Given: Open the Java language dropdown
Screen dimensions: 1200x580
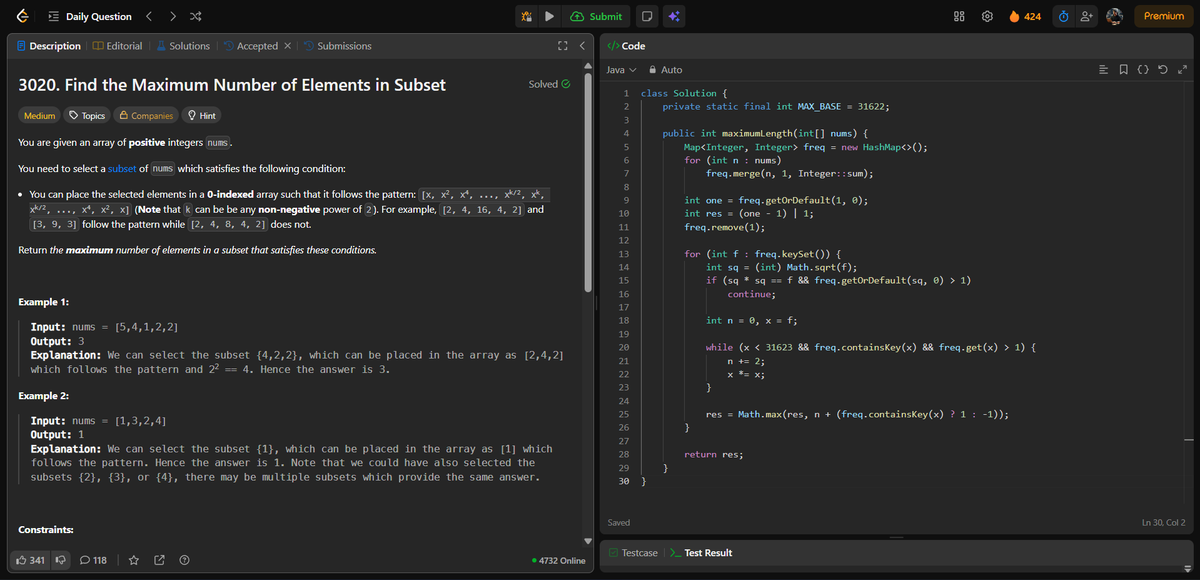Looking at the screenshot, I should [x=621, y=70].
